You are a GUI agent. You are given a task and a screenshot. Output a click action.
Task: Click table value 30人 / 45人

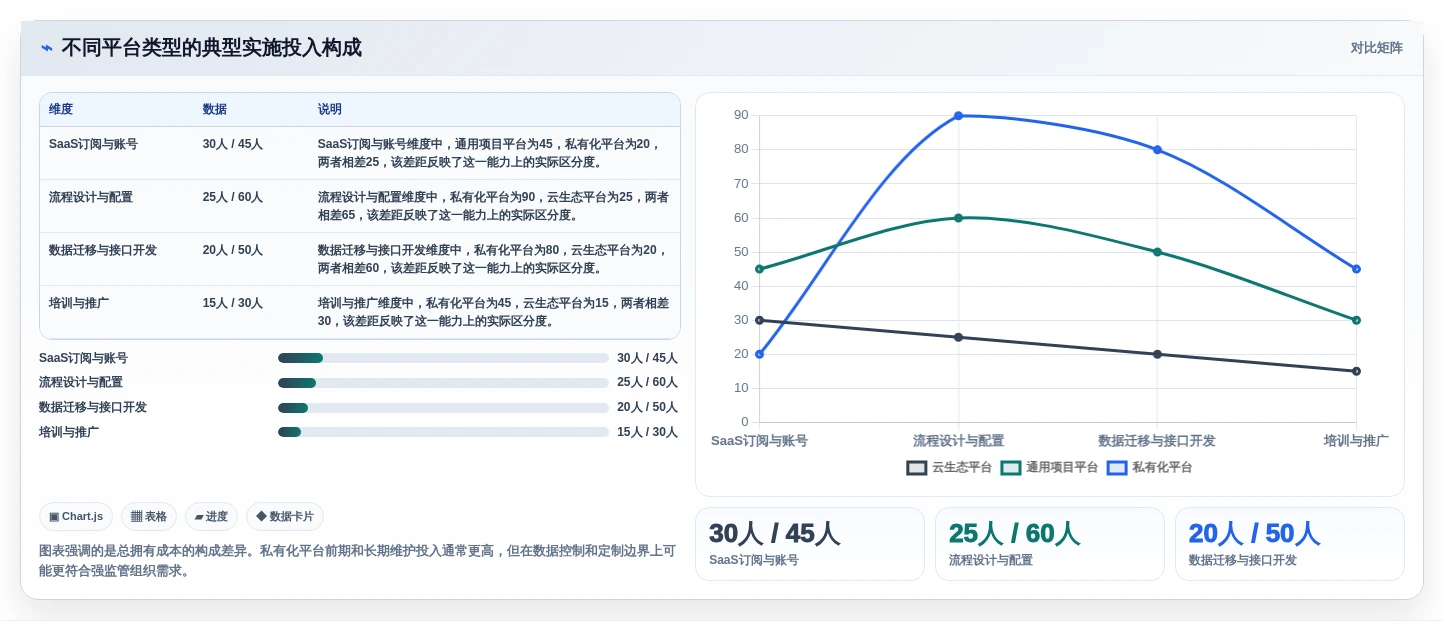[x=233, y=144]
